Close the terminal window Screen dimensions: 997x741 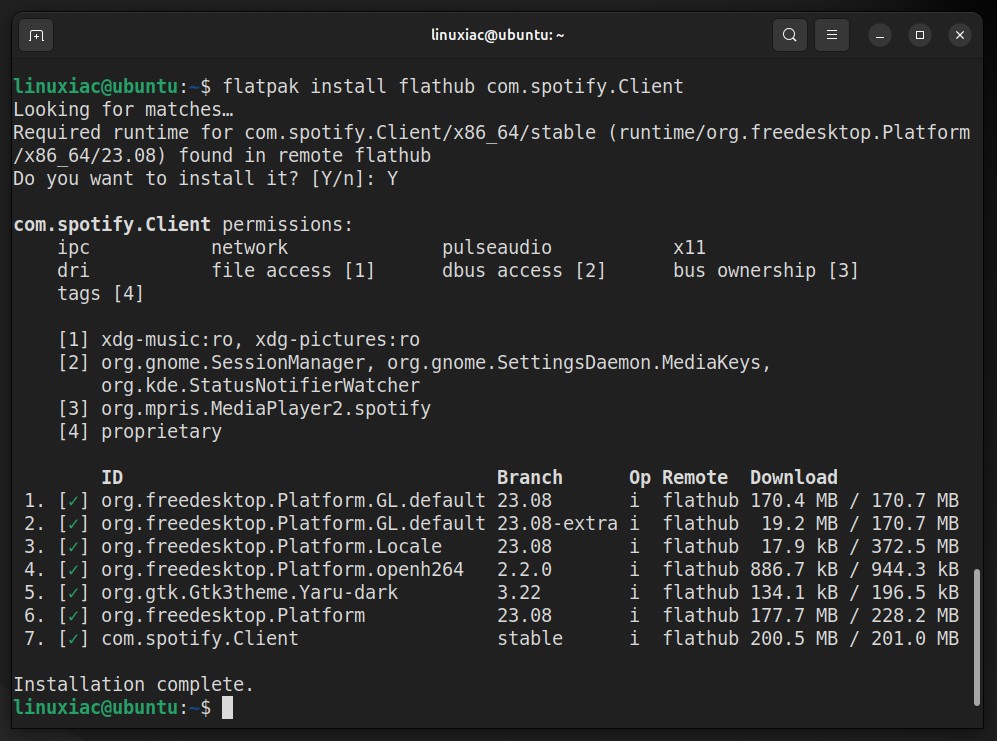click(959, 35)
